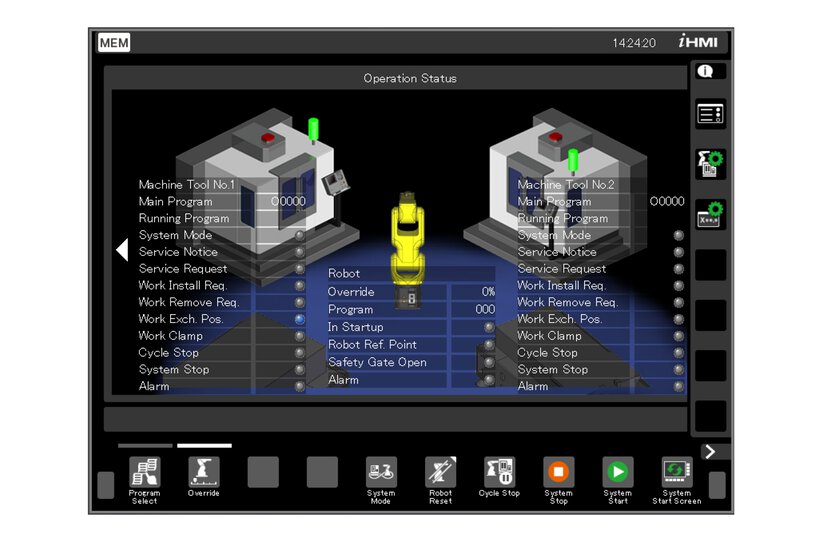822x540 pixels.
Task: Open the list panel icon in right sidebar
Action: click(x=710, y=114)
